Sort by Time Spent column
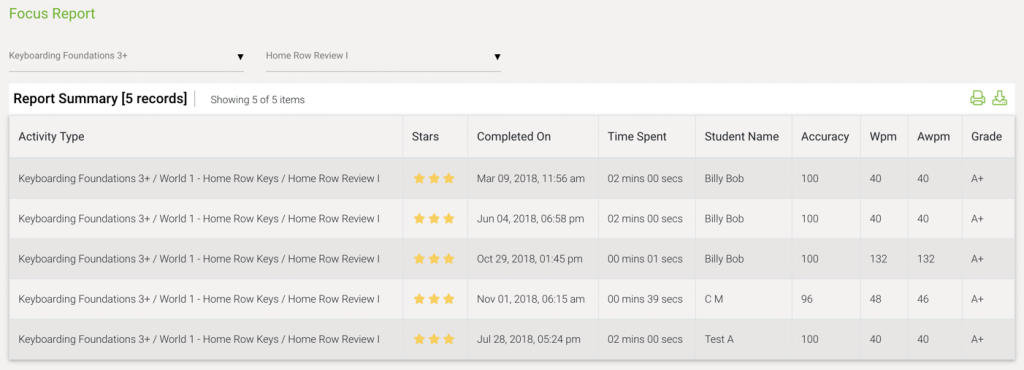The image size is (1024, 370). pyautogui.click(x=637, y=136)
